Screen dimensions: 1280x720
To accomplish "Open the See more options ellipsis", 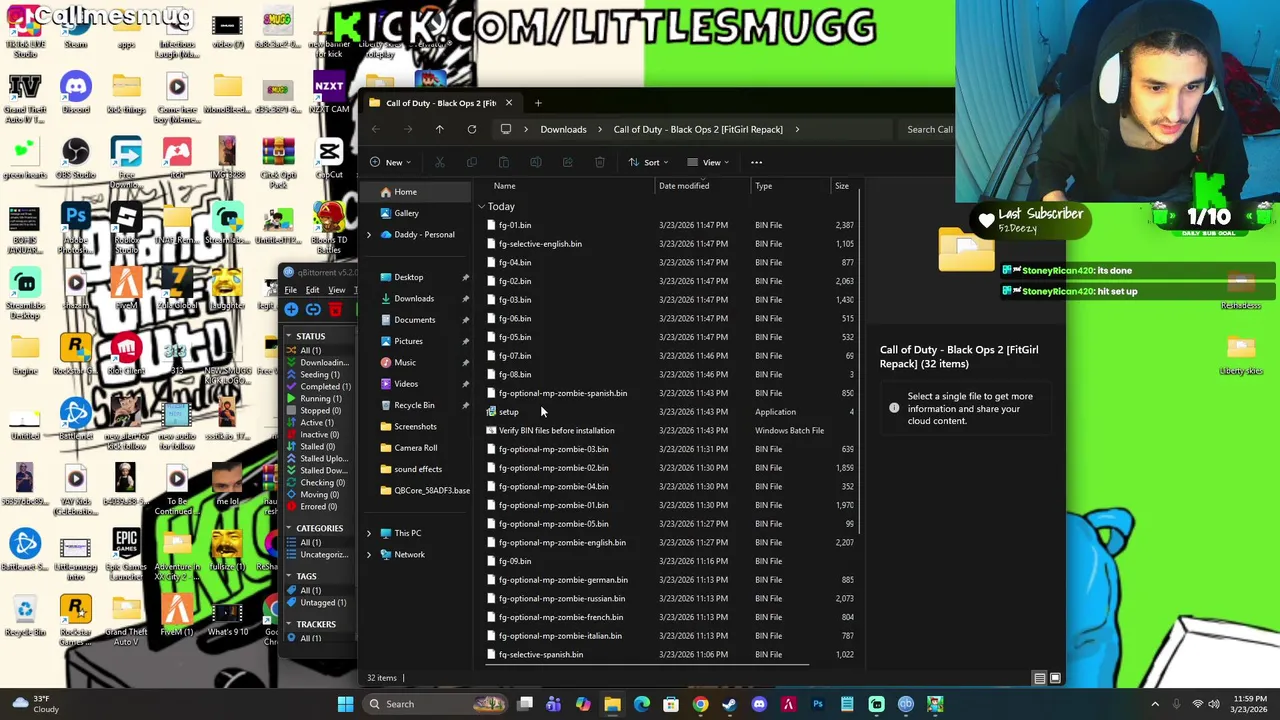I will tap(756, 162).
